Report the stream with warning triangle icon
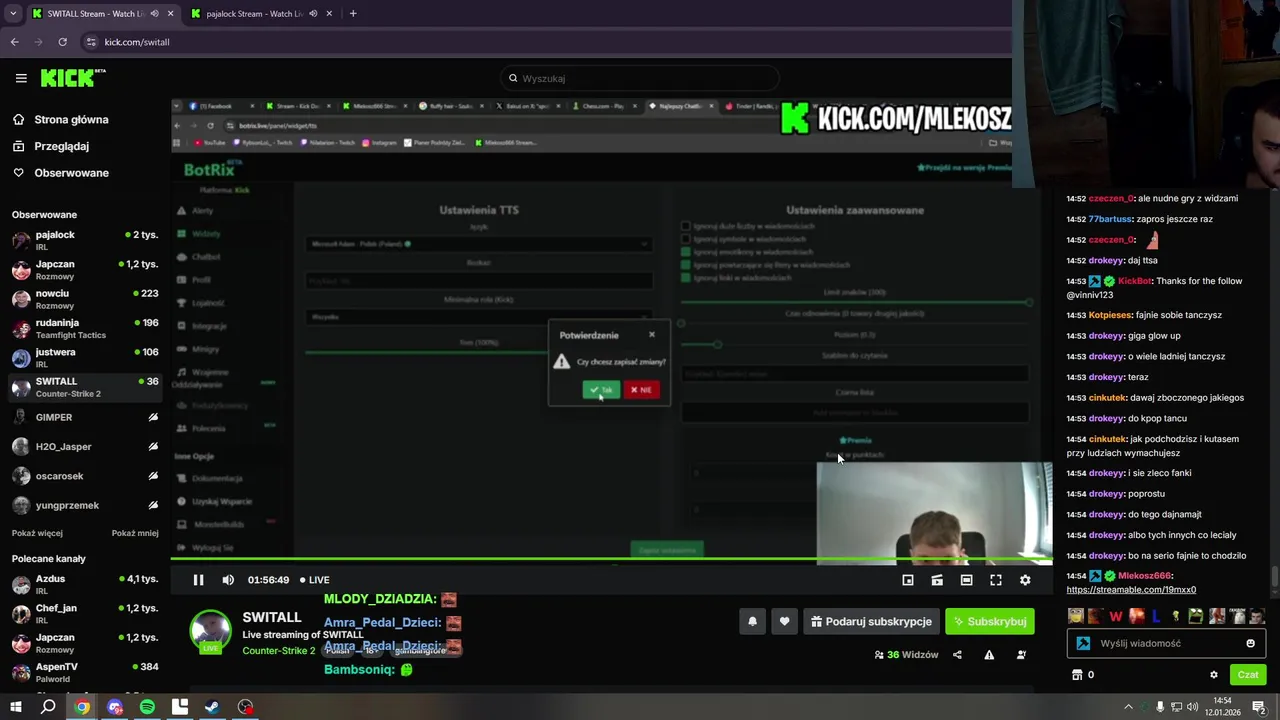This screenshot has width=1280, height=720. pos(989,655)
